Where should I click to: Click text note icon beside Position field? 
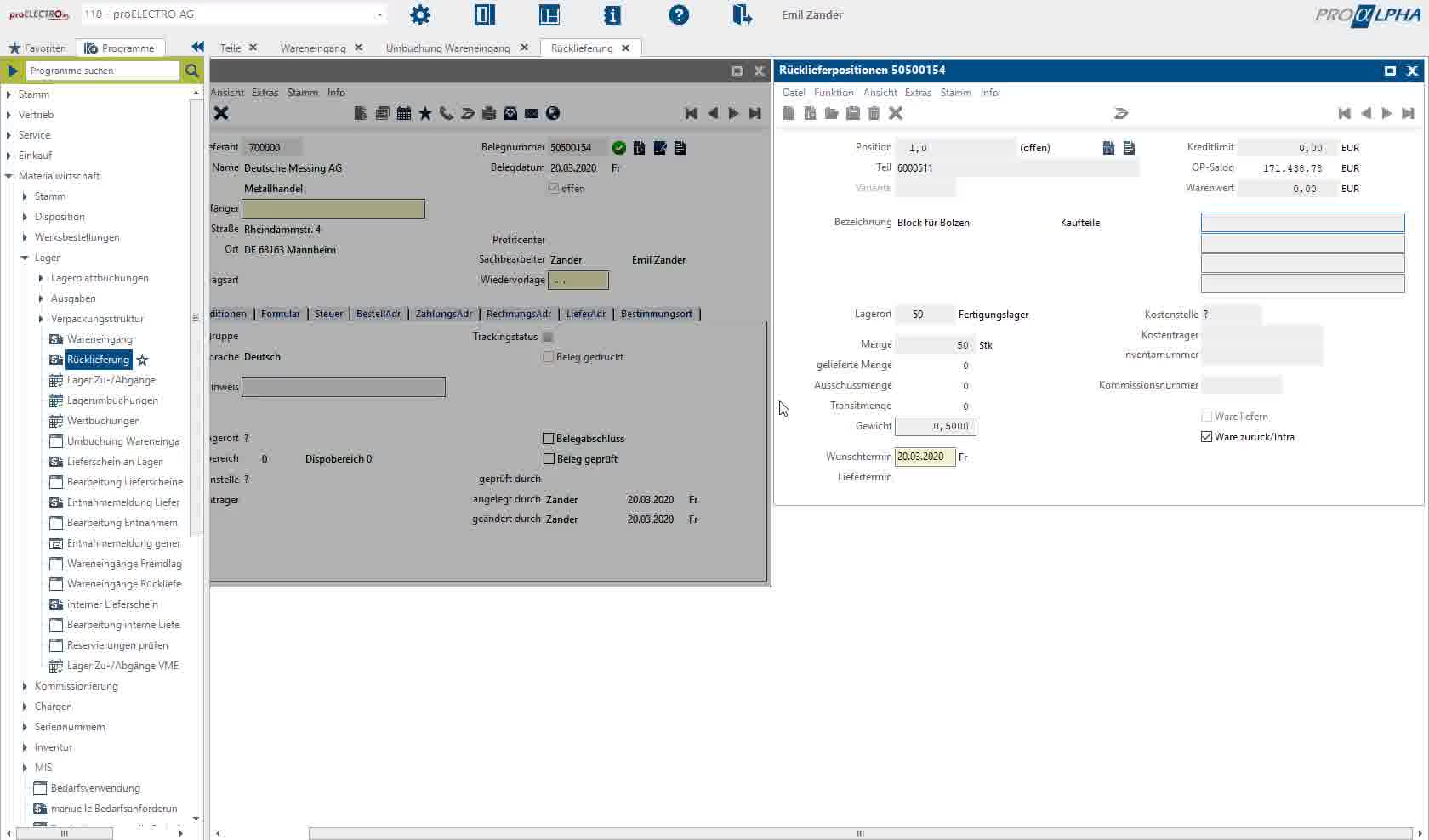click(x=1129, y=148)
